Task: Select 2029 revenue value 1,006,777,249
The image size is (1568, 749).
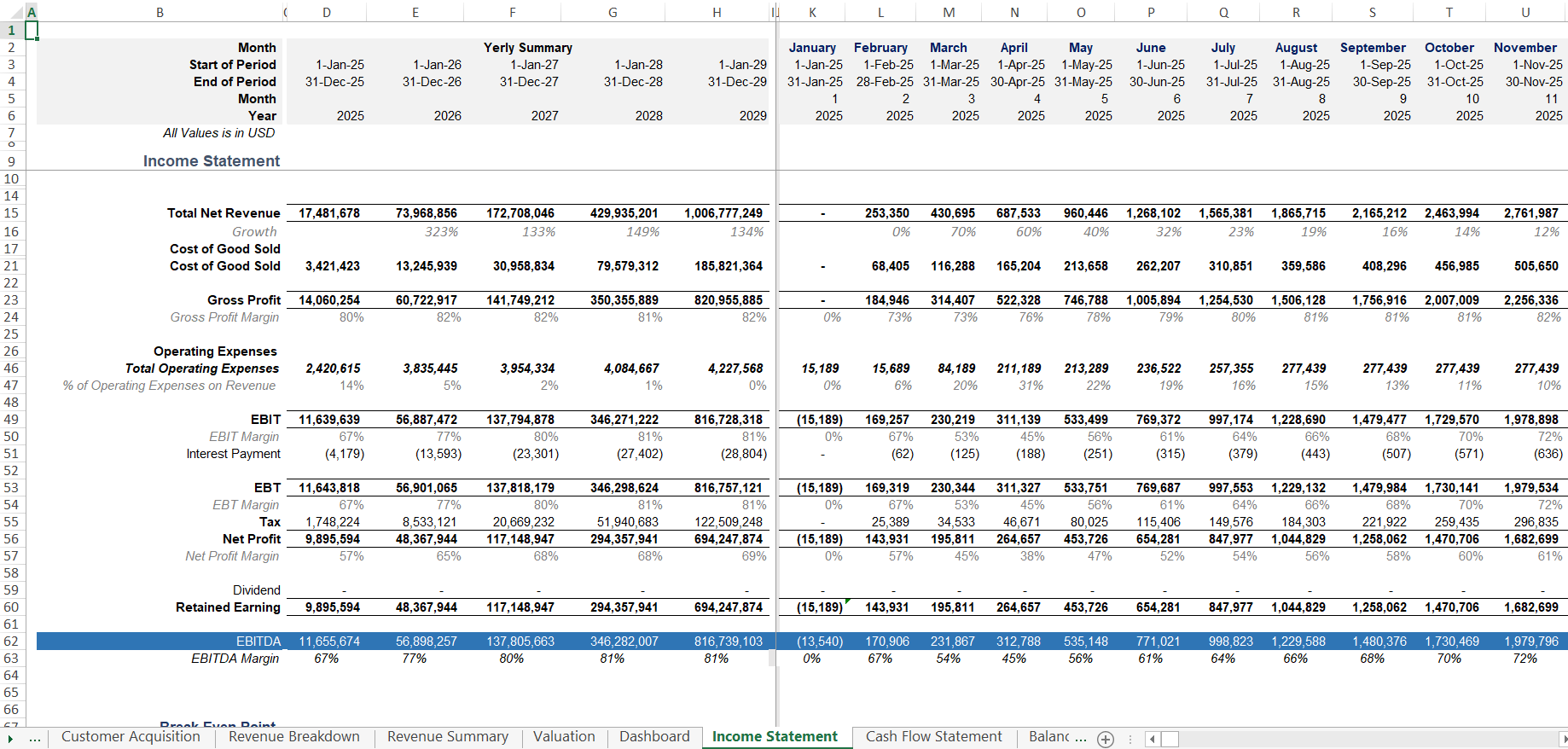Action: coord(723,213)
